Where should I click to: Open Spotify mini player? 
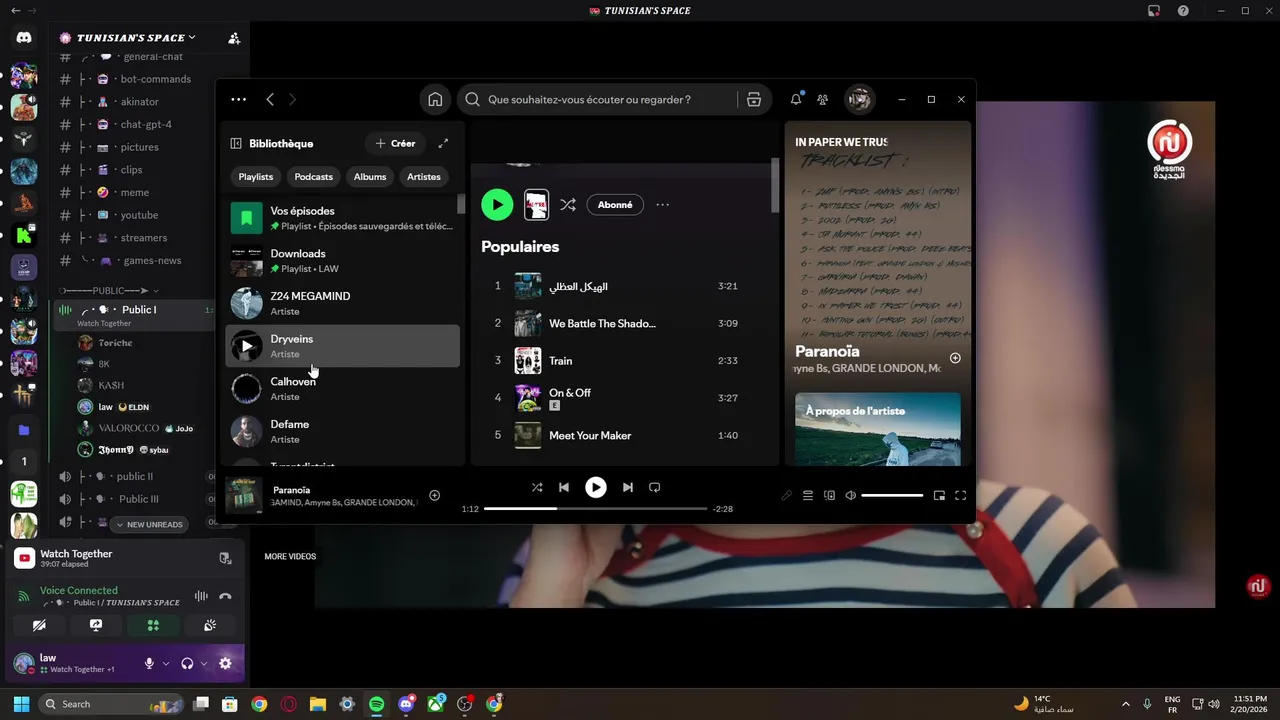click(x=939, y=495)
